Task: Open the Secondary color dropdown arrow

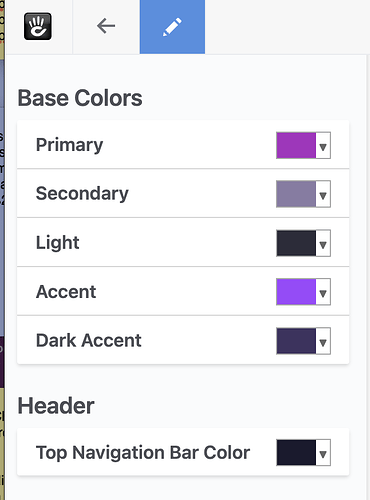Action: pos(323,194)
